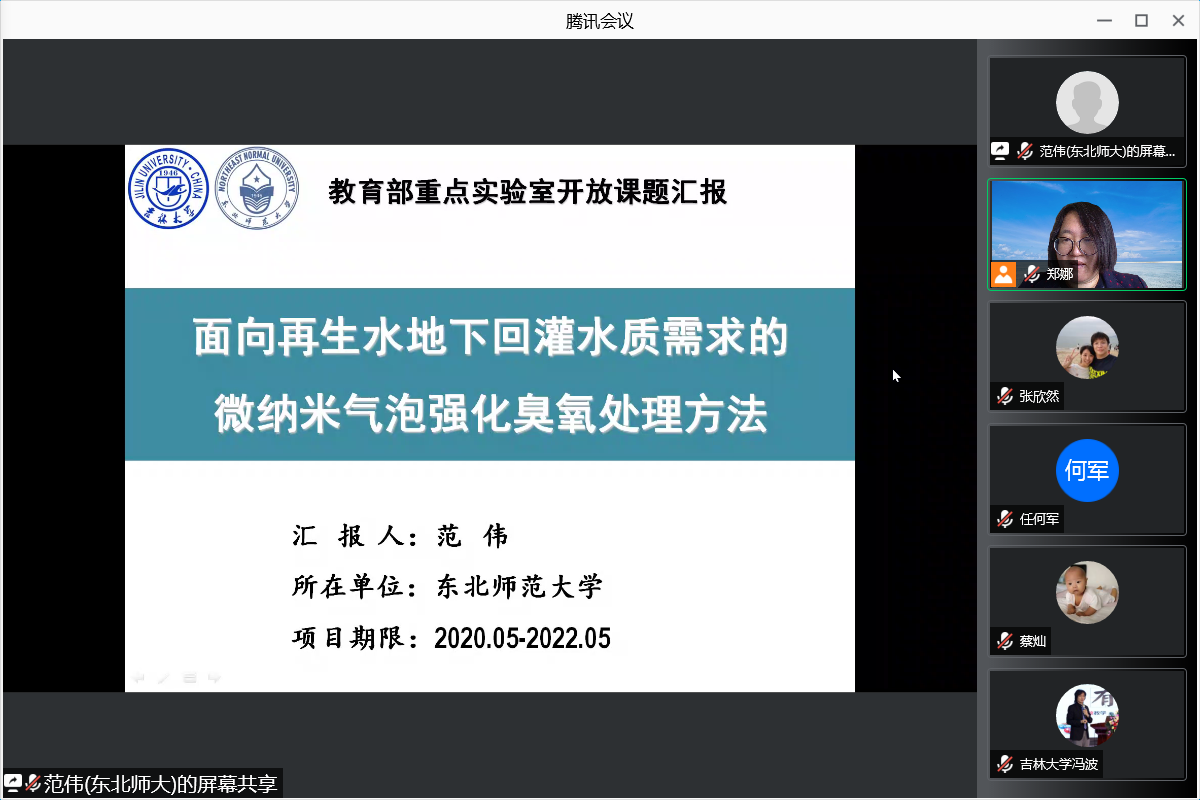Click the screen share icon on 范伟's tile
The image size is (1200, 800).
(x=1000, y=151)
